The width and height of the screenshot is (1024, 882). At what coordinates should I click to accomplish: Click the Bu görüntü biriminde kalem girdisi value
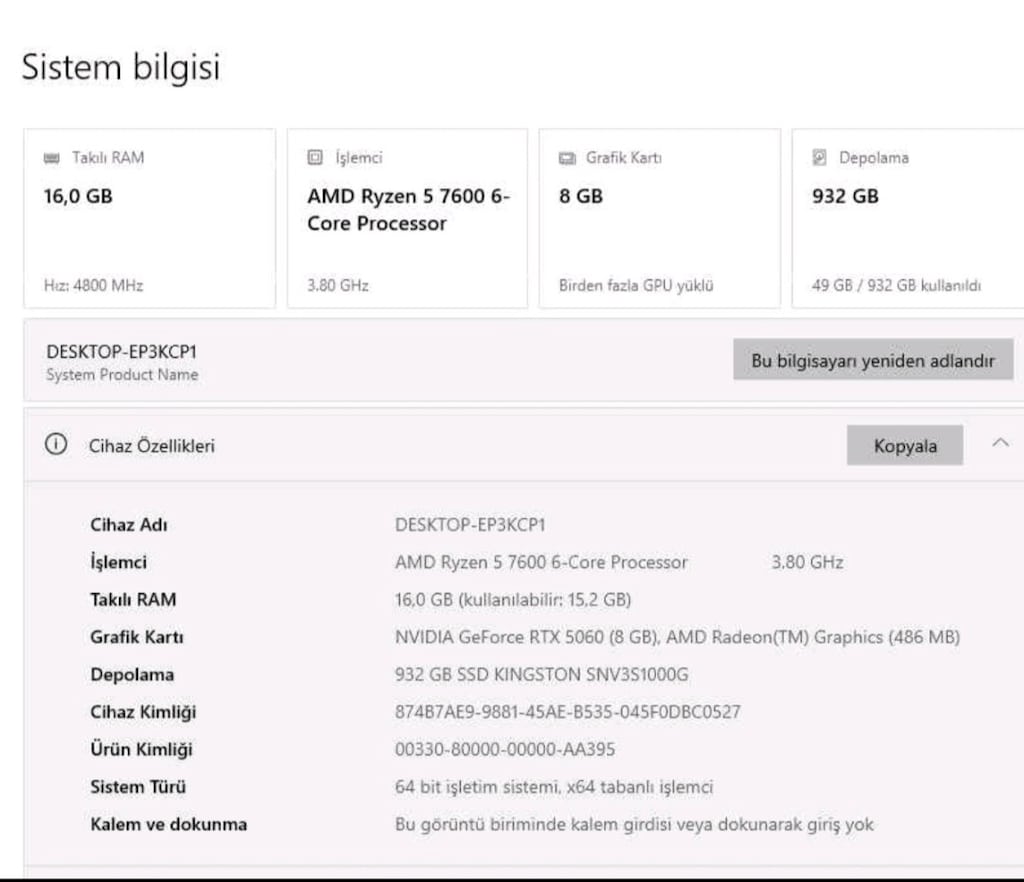pos(633,825)
